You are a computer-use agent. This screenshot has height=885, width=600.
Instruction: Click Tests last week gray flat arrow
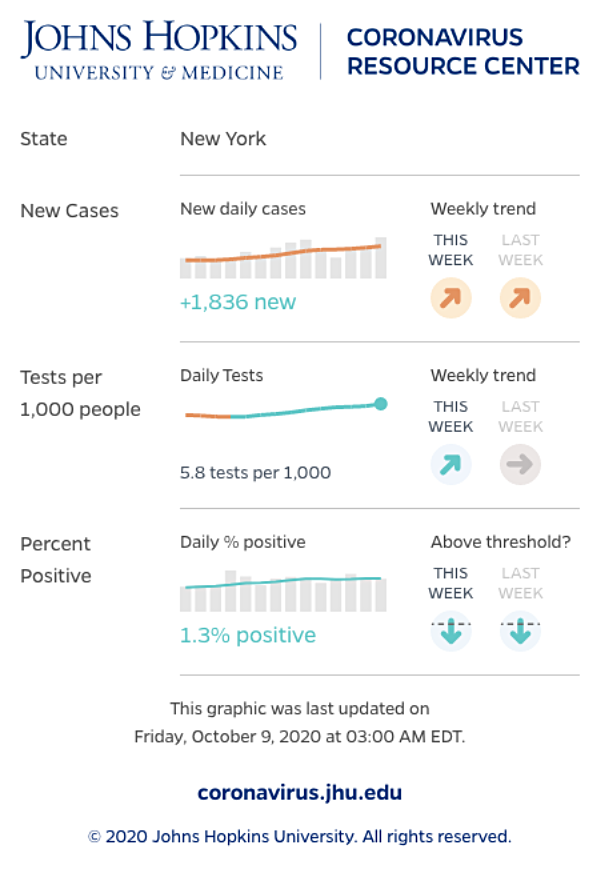[x=520, y=464]
